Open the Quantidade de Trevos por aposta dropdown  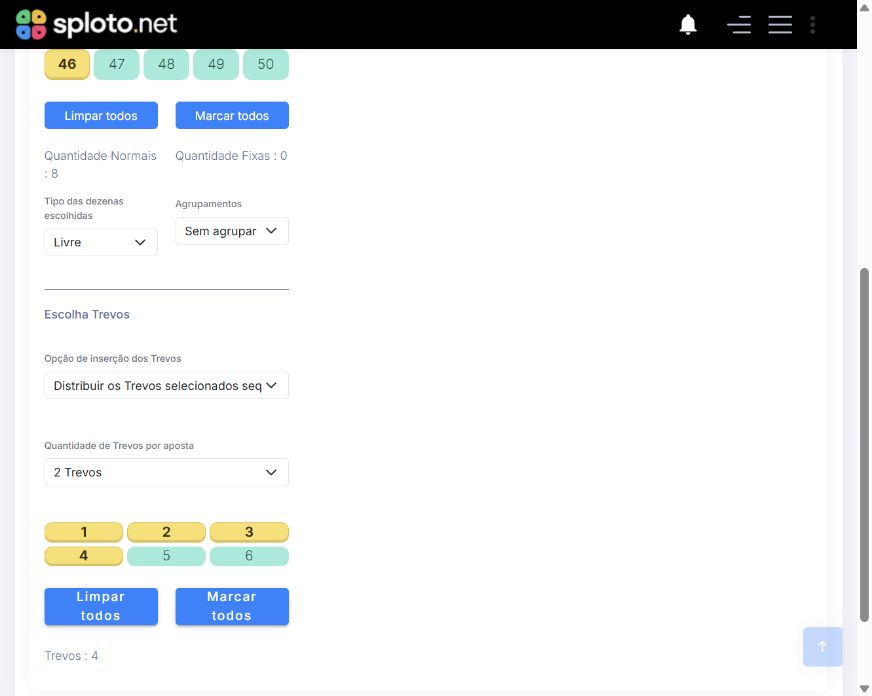pos(166,473)
